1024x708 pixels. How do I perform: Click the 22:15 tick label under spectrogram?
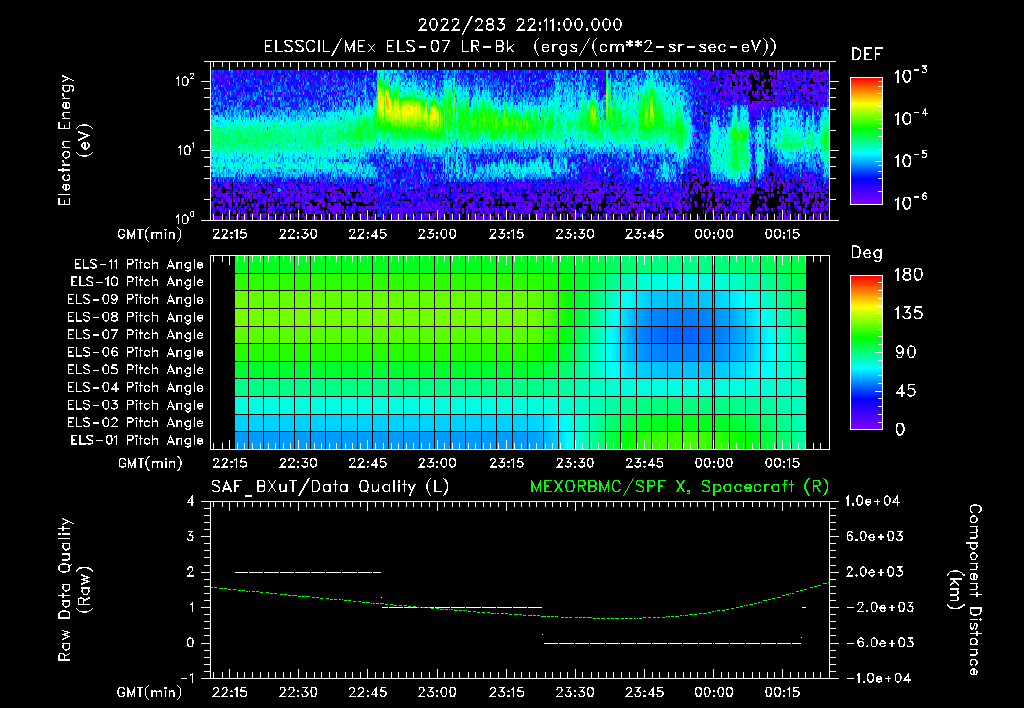coord(229,234)
